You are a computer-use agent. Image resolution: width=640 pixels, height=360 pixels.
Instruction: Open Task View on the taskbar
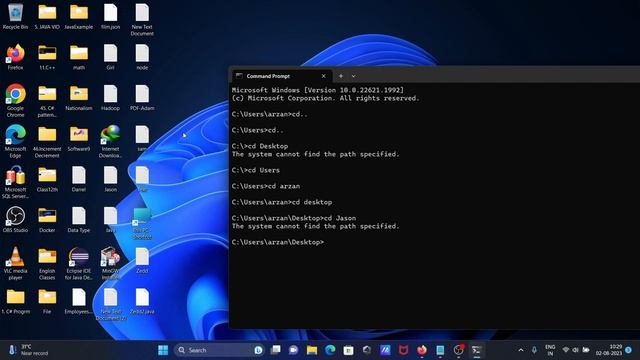pyautogui.click(x=276, y=350)
